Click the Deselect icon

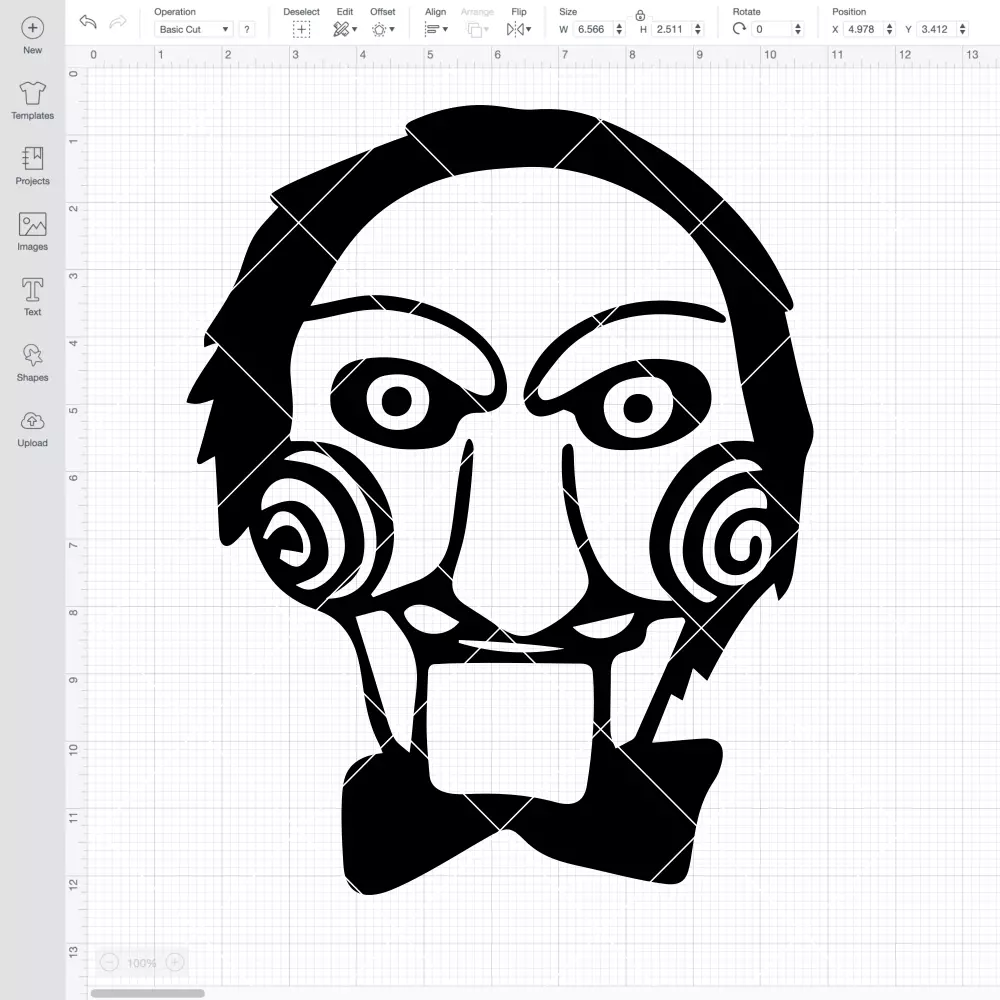pos(302,29)
